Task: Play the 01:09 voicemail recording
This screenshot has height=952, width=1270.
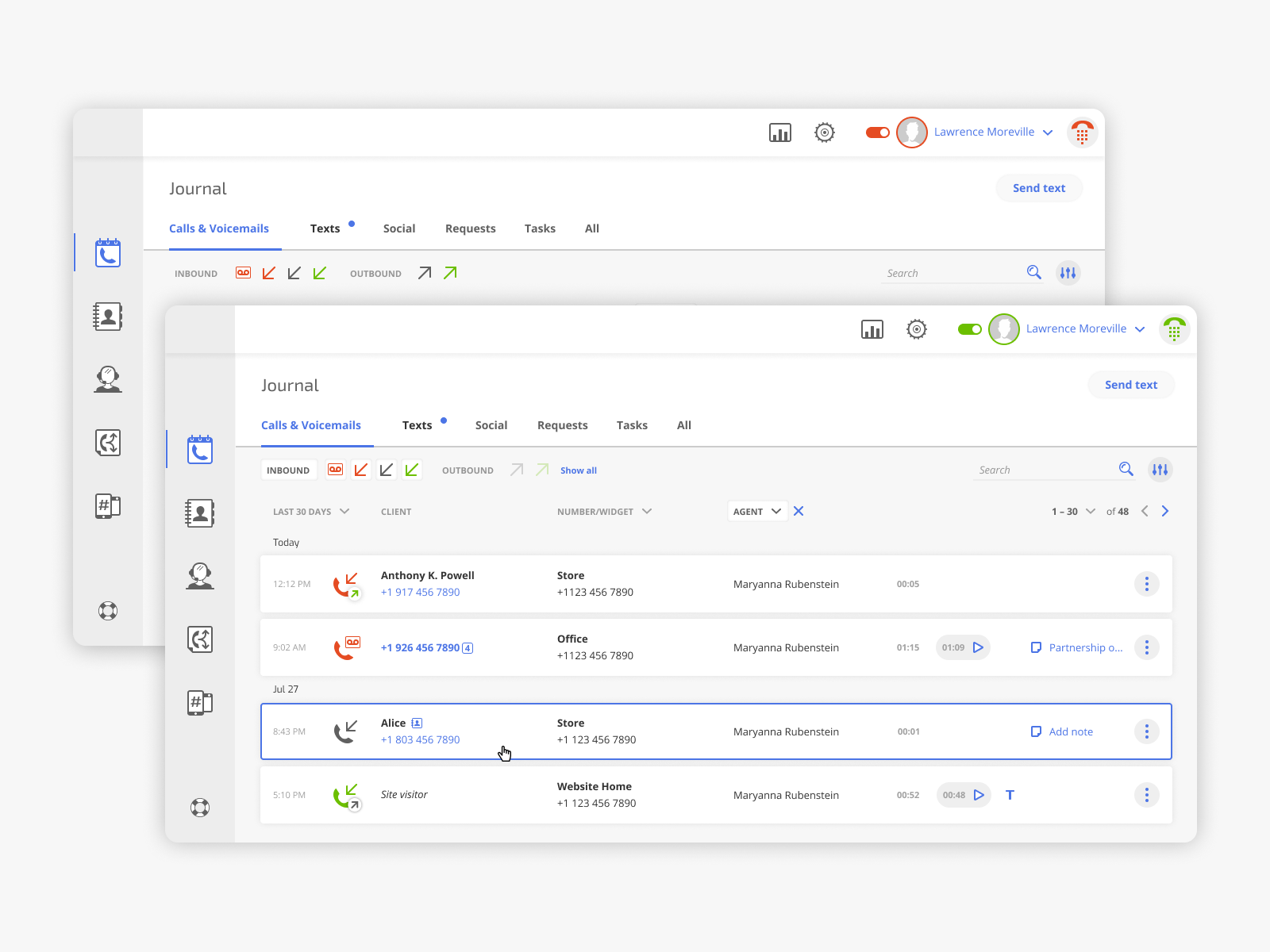Action: pos(978,647)
